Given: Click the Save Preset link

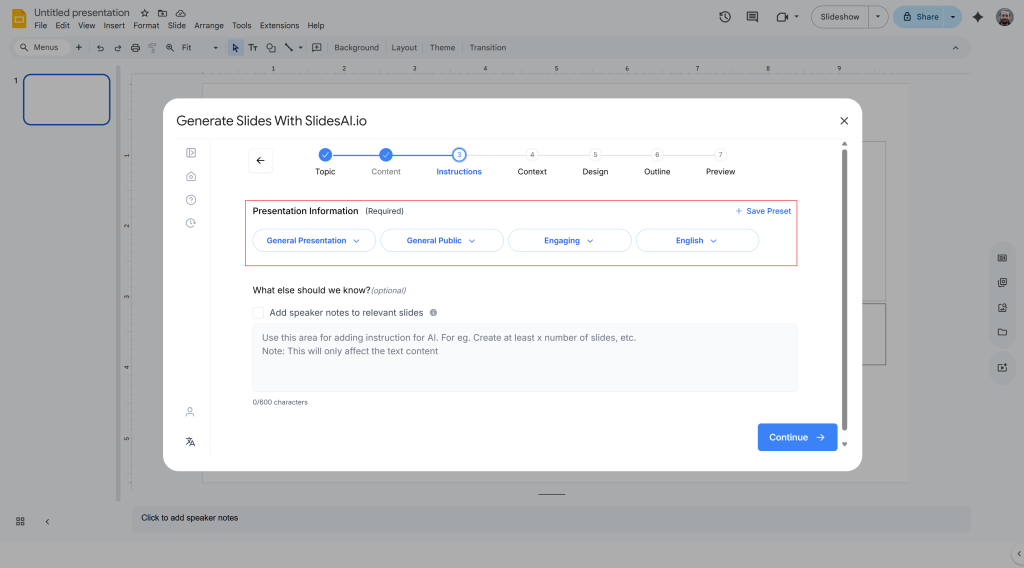Looking at the screenshot, I should 763,211.
